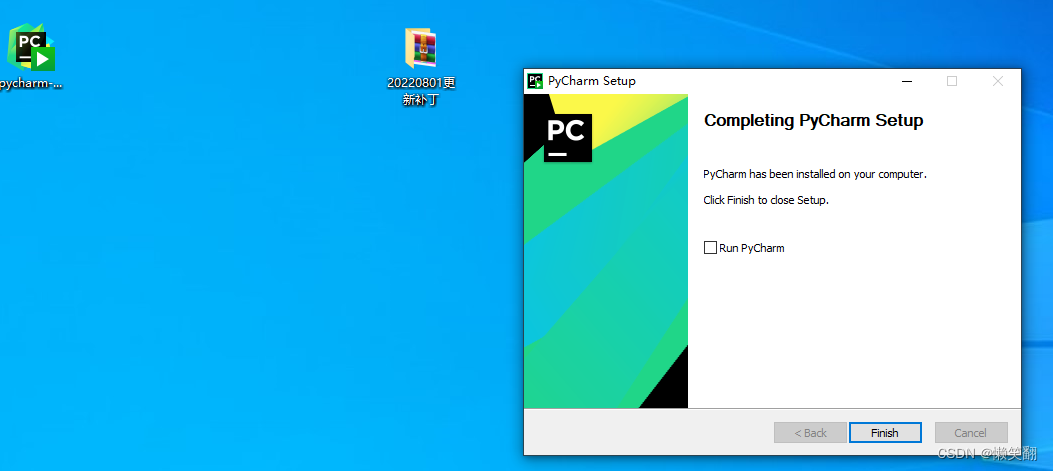The width and height of the screenshot is (1053, 471).
Task: Click the PC logo in the setup banner
Action: click(x=567, y=138)
